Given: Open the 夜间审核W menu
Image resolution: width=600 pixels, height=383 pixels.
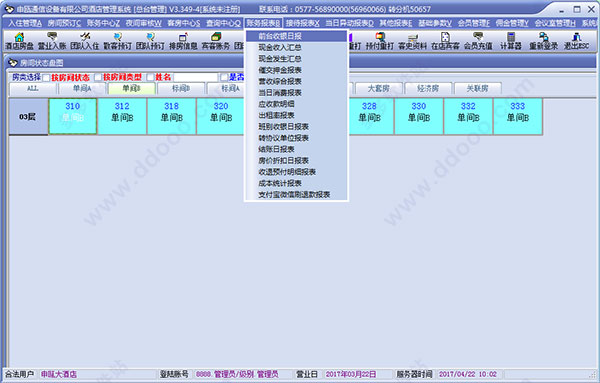Looking at the screenshot, I should (x=143, y=23).
